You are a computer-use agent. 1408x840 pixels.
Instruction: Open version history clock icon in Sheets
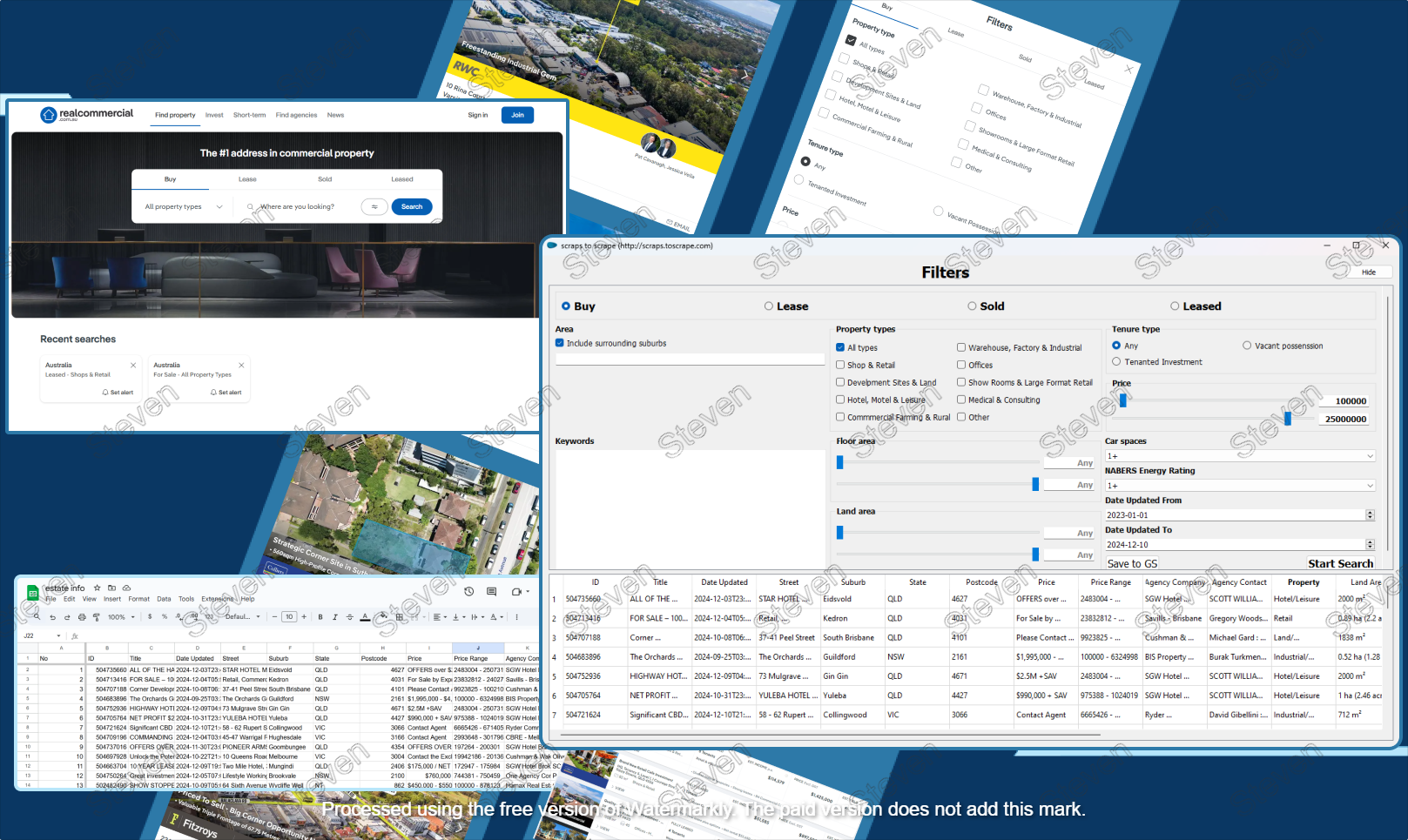[468, 591]
